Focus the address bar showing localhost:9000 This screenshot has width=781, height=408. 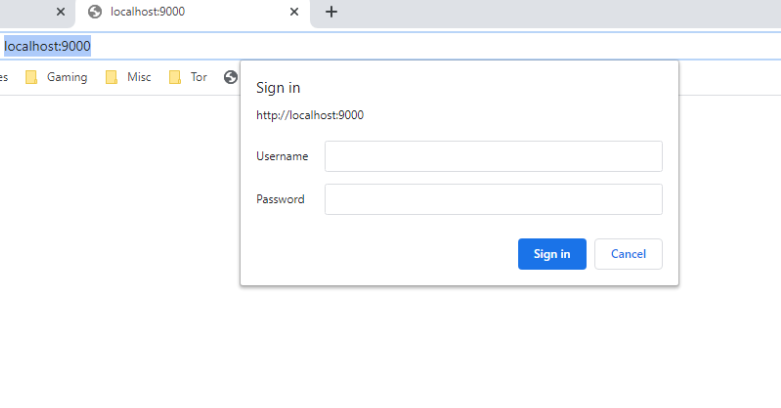coord(300,46)
